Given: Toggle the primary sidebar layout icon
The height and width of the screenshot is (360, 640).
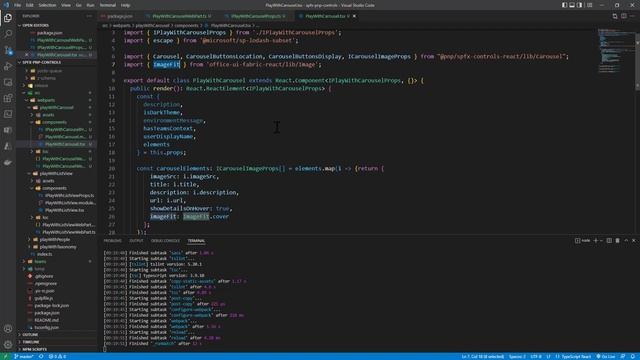Looking at the screenshot, I should (564, 5).
